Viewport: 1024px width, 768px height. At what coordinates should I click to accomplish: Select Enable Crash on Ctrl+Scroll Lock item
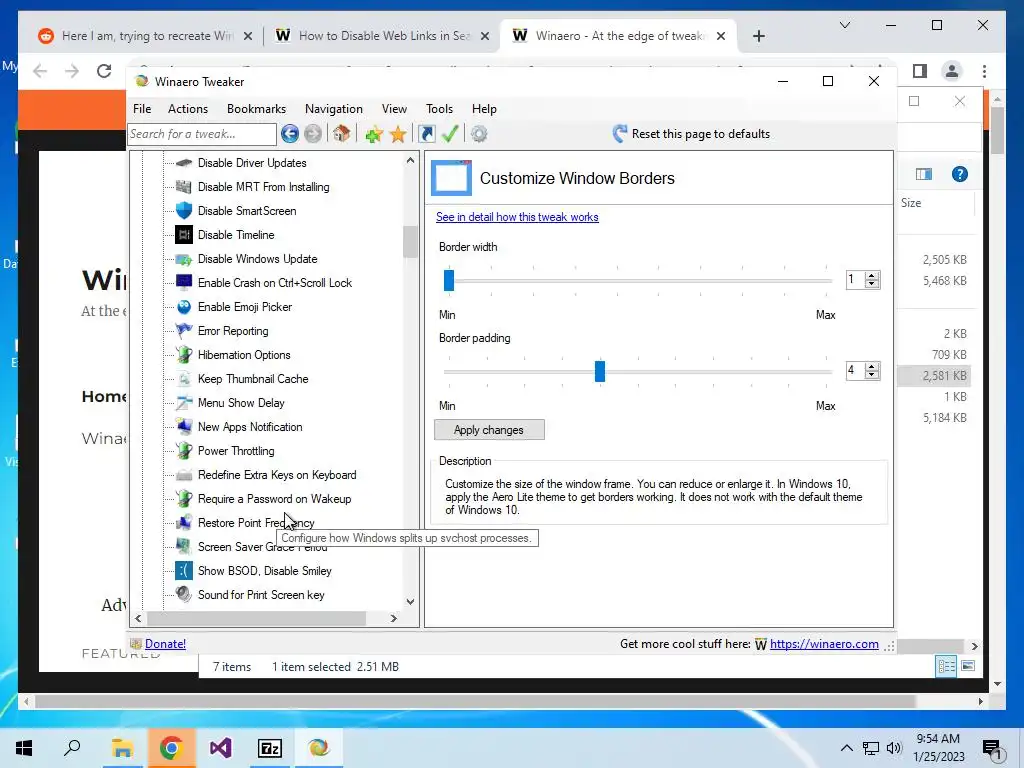[275, 283]
